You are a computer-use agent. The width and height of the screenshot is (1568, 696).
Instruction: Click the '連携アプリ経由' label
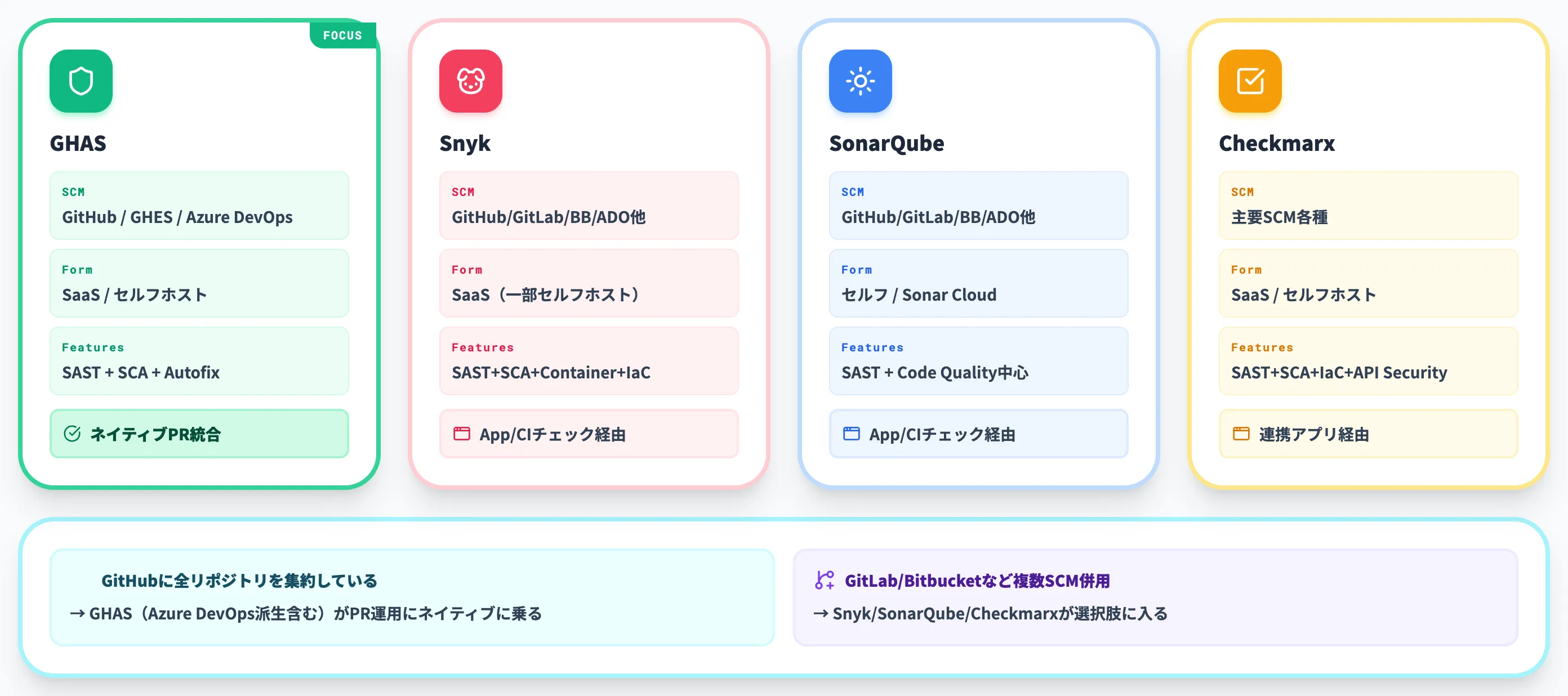pos(1314,434)
